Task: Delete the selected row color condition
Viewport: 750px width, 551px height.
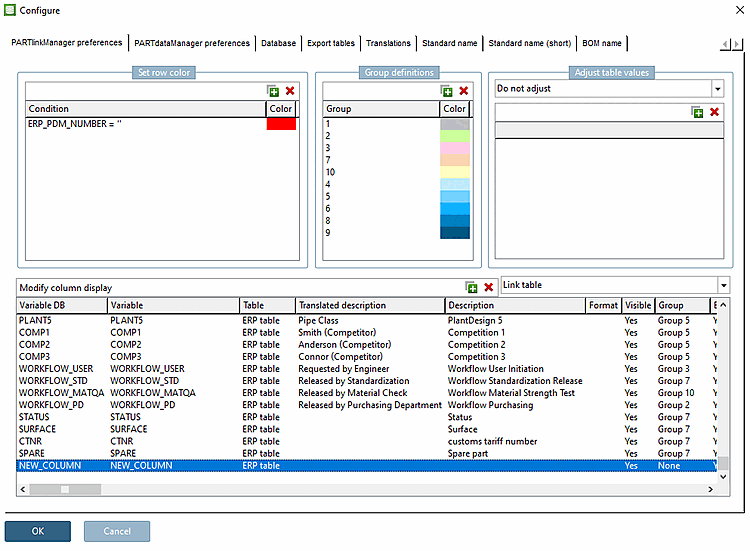Action: coord(290,90)
